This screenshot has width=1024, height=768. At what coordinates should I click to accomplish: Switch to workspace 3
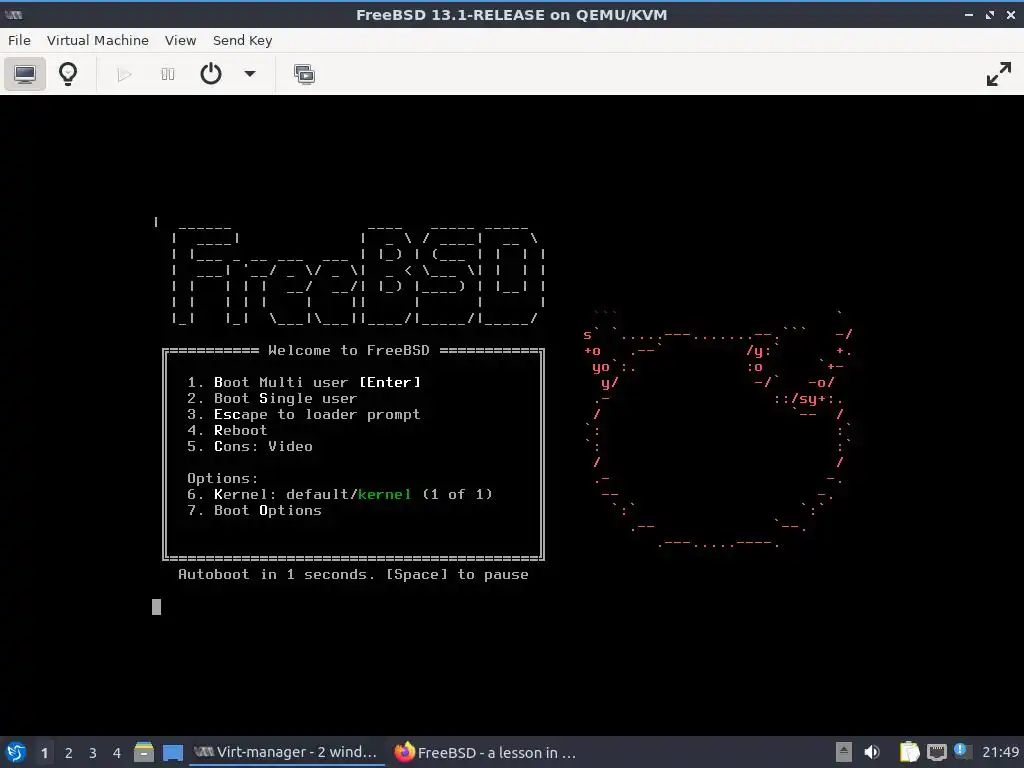click(93, 753)
